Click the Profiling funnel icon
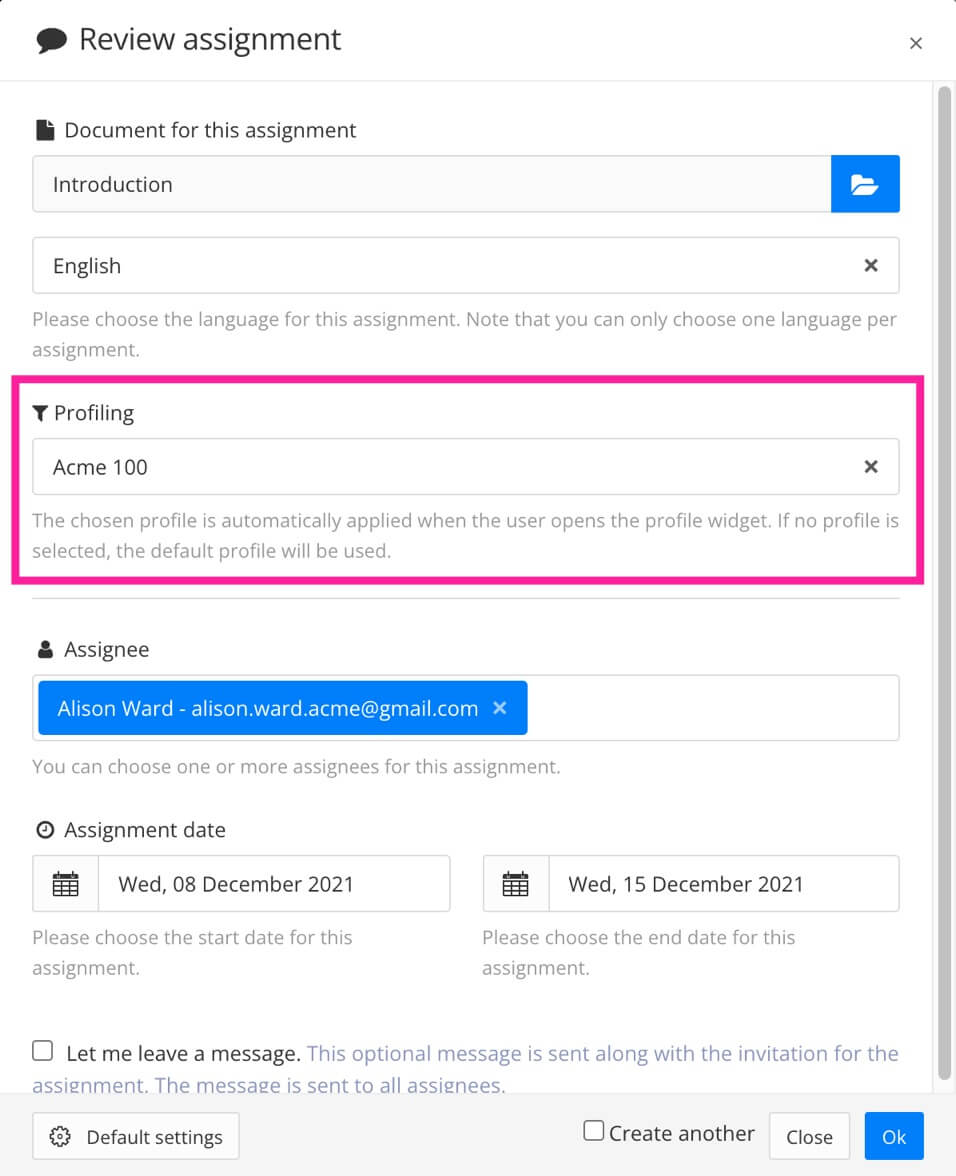 (41, 412)
